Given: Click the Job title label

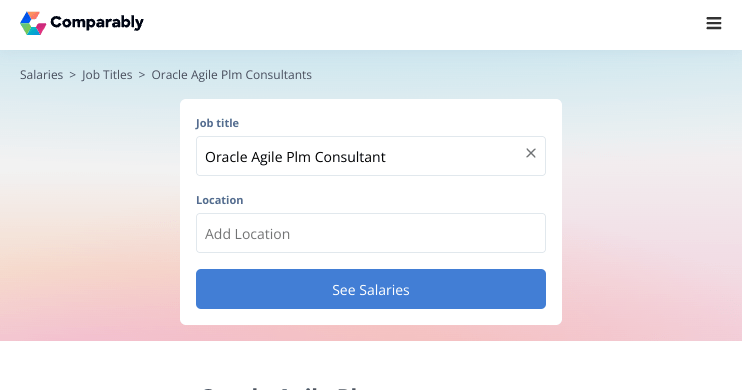Looking at the screenshot, I should click(217, 123).
